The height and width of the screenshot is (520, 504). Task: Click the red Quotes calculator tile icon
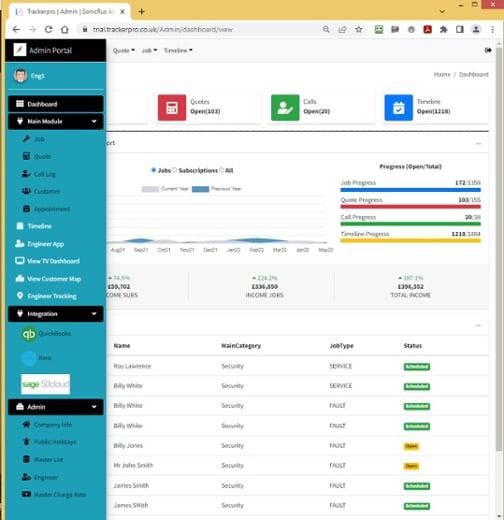(x=172, y=108)
